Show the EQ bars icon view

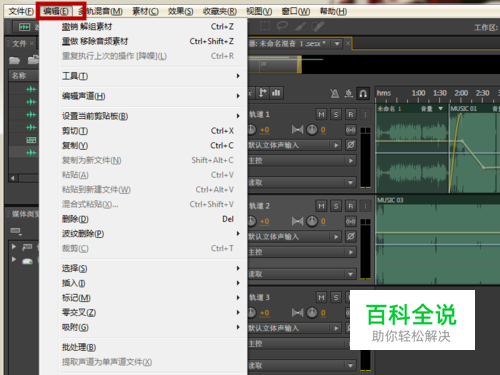pos(276,93)
